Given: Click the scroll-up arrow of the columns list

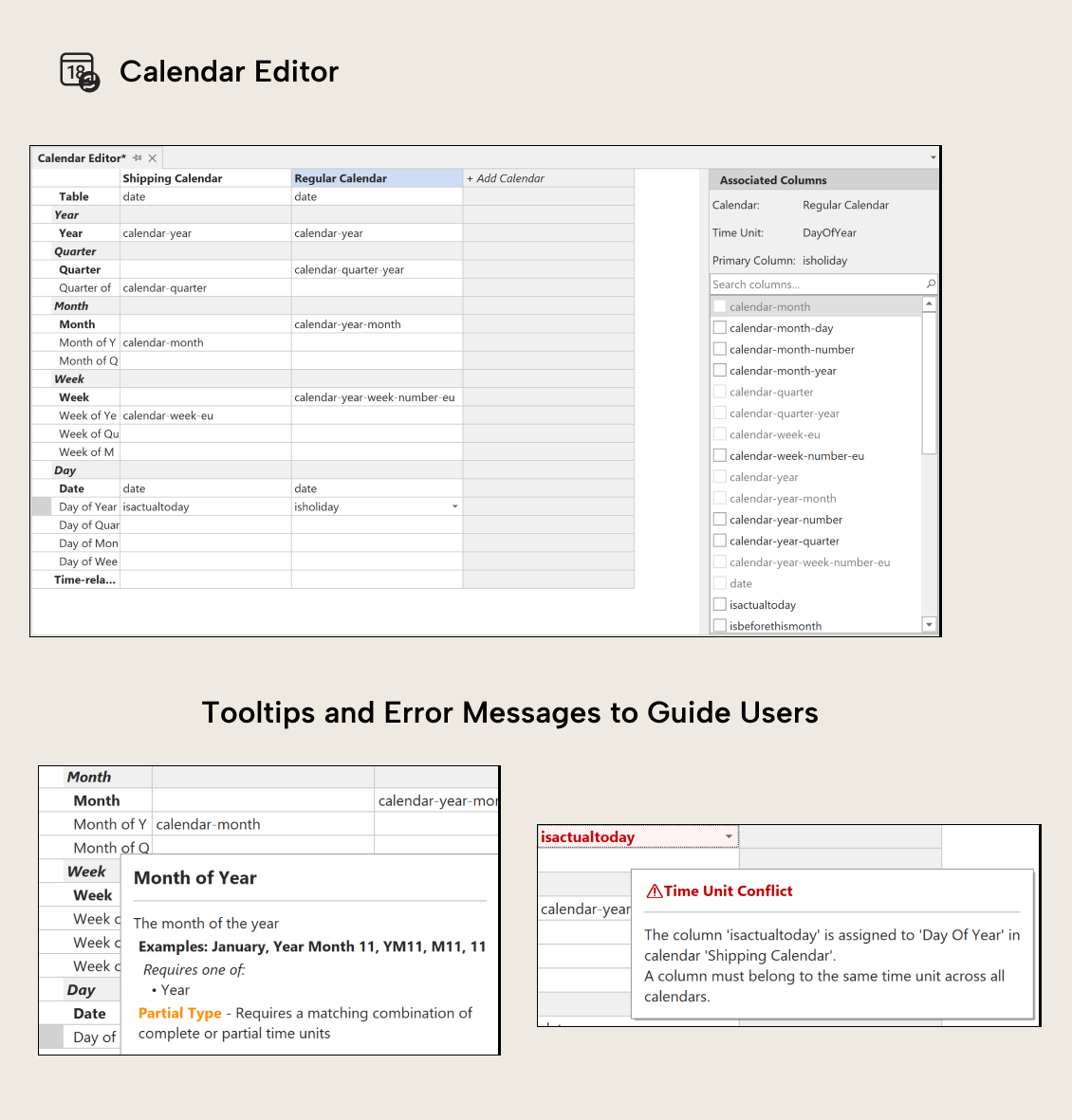Looking at the screenshot, I should point(929,303).
